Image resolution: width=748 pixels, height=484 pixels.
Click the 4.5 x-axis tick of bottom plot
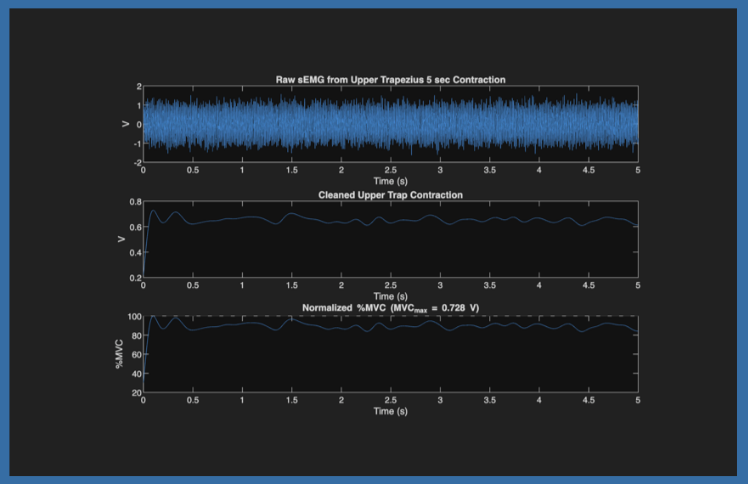click(588, 401)
